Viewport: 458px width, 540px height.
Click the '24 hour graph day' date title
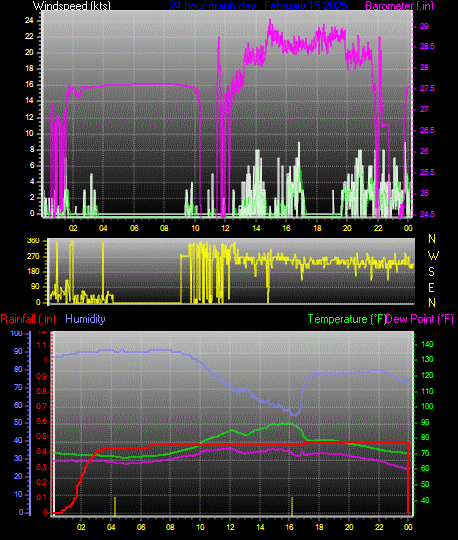click(x=258, y=5)
